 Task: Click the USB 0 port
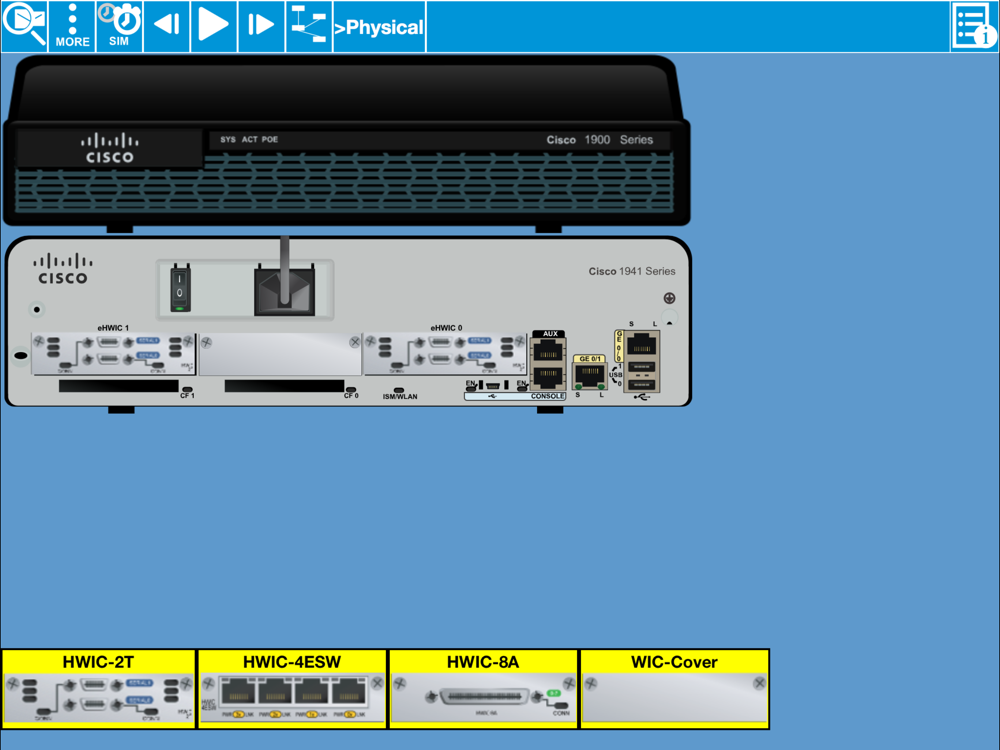[x=642, y=384]
